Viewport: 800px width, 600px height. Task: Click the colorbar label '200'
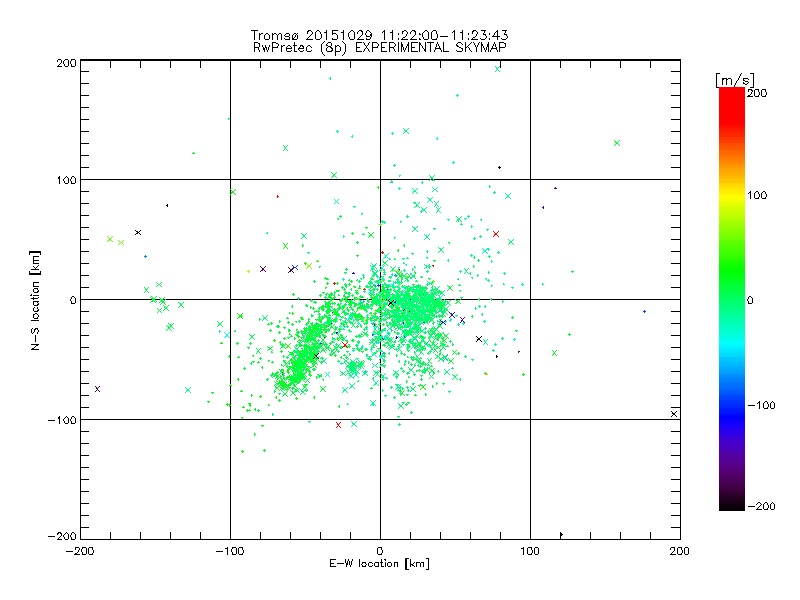[x=757, y=93]
